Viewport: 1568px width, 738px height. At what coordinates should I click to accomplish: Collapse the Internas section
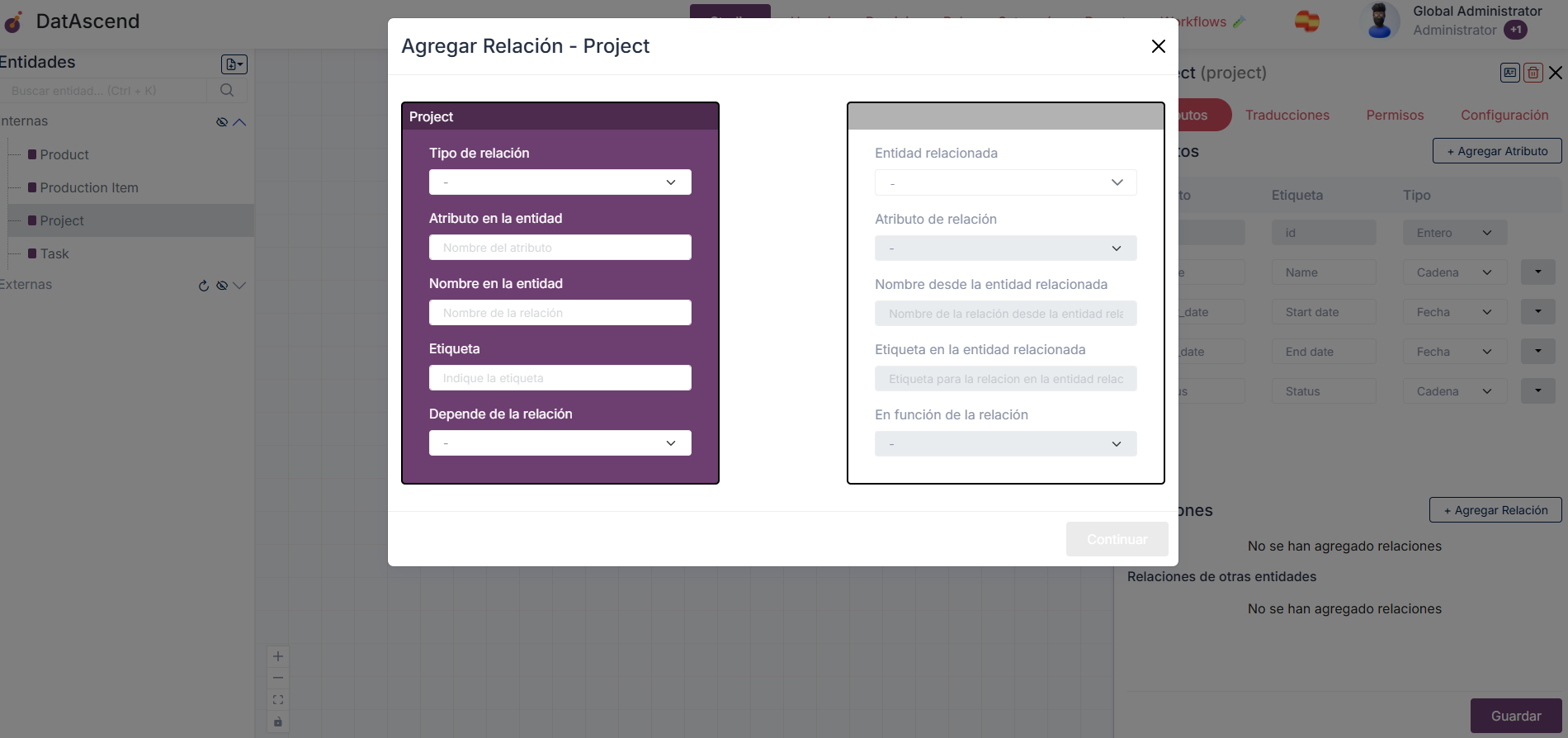coord(240,122)
